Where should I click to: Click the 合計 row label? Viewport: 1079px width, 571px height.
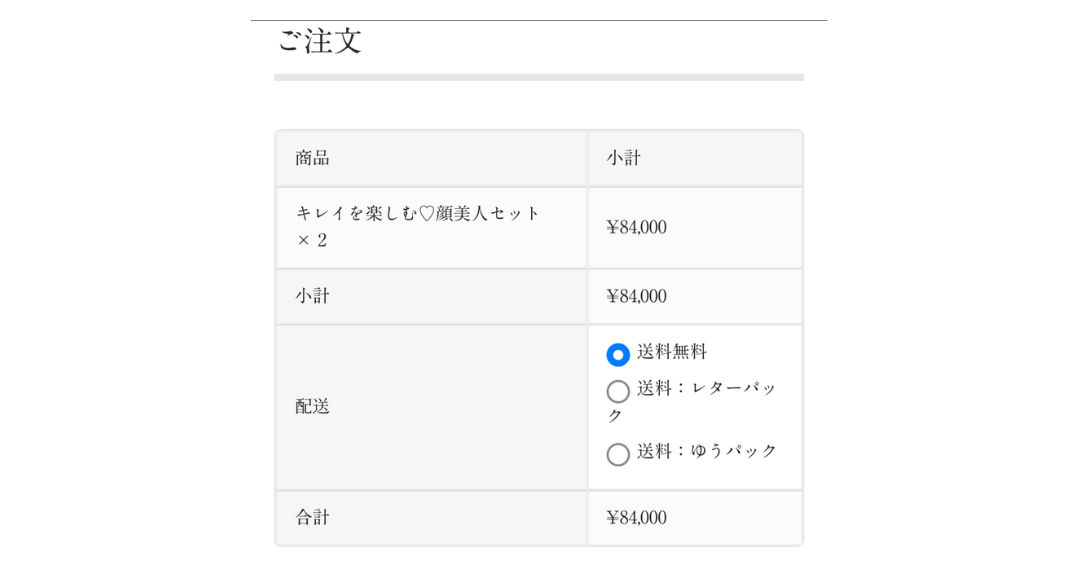click(312, 517)
